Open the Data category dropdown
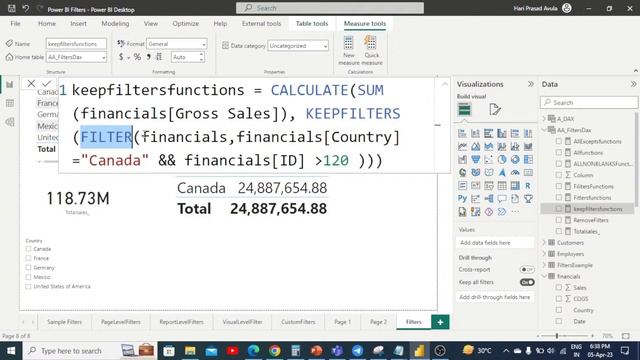The image size is (640, 360). click(x=298, y=46)
